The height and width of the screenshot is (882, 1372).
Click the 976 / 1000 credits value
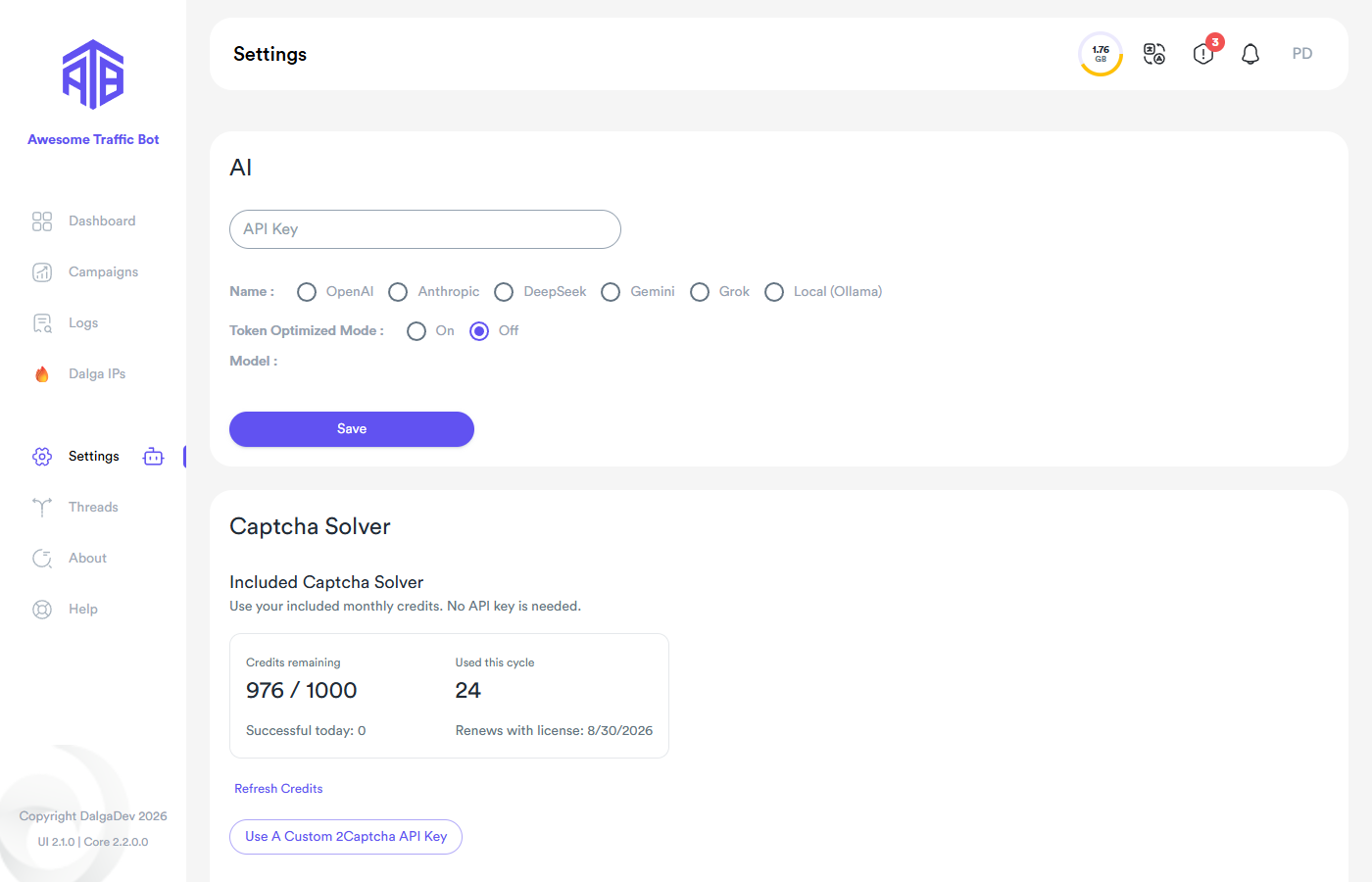coord(302,691)
